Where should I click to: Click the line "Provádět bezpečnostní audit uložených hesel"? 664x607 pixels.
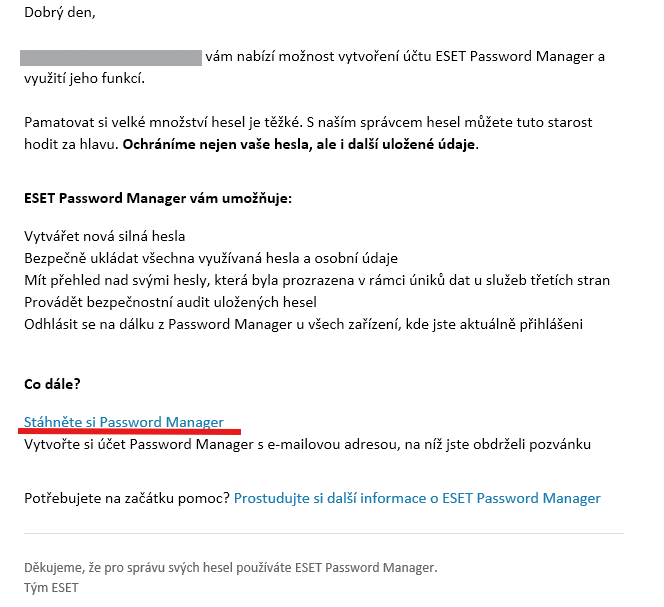coord(170,302)
